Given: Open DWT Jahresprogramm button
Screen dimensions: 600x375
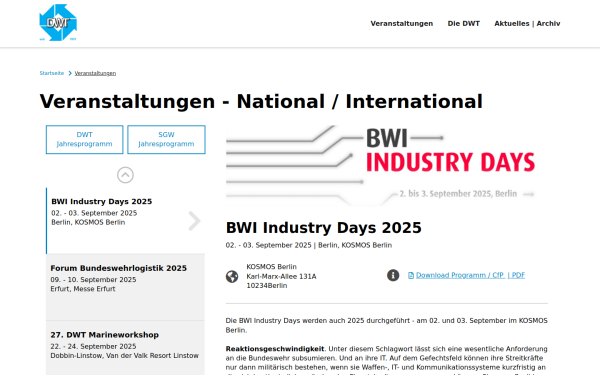Looking at the screenshot, I should click(x=85, y=139).
